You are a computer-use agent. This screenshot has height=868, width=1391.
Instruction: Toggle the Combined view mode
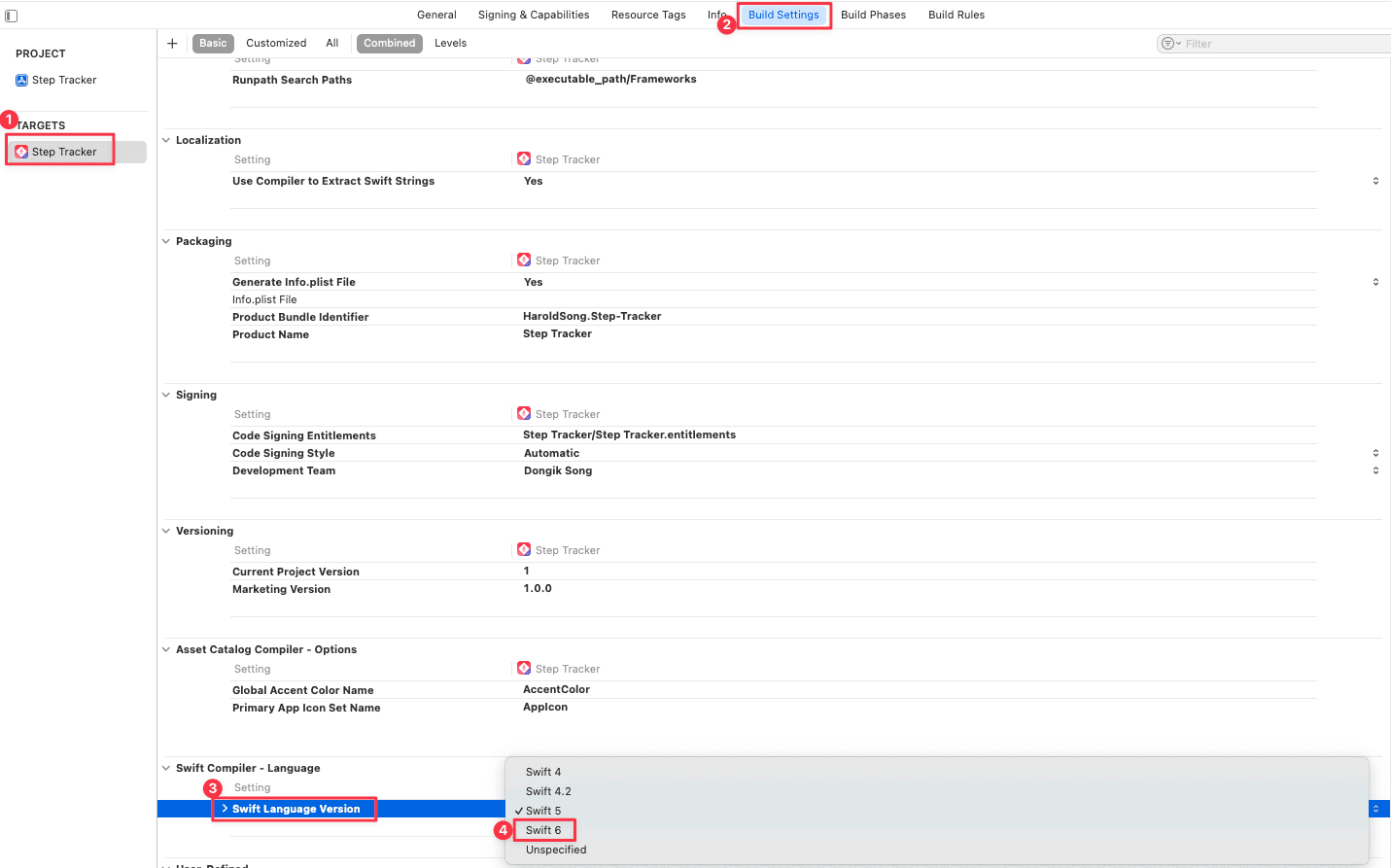coord(389,43)
